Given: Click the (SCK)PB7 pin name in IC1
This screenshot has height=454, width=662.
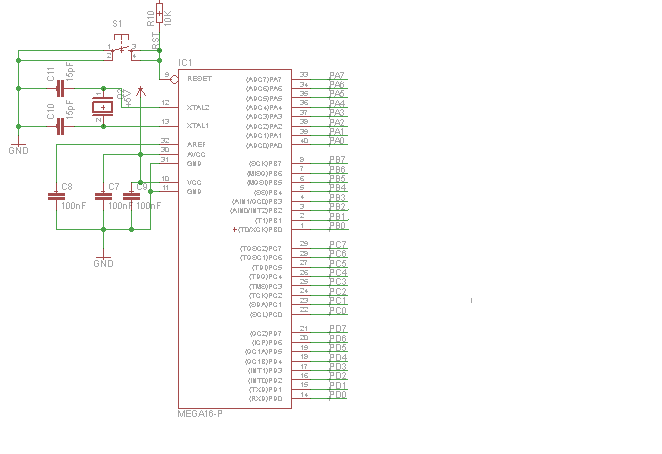Looking at the screenshot, I should (x=266, y=164).
